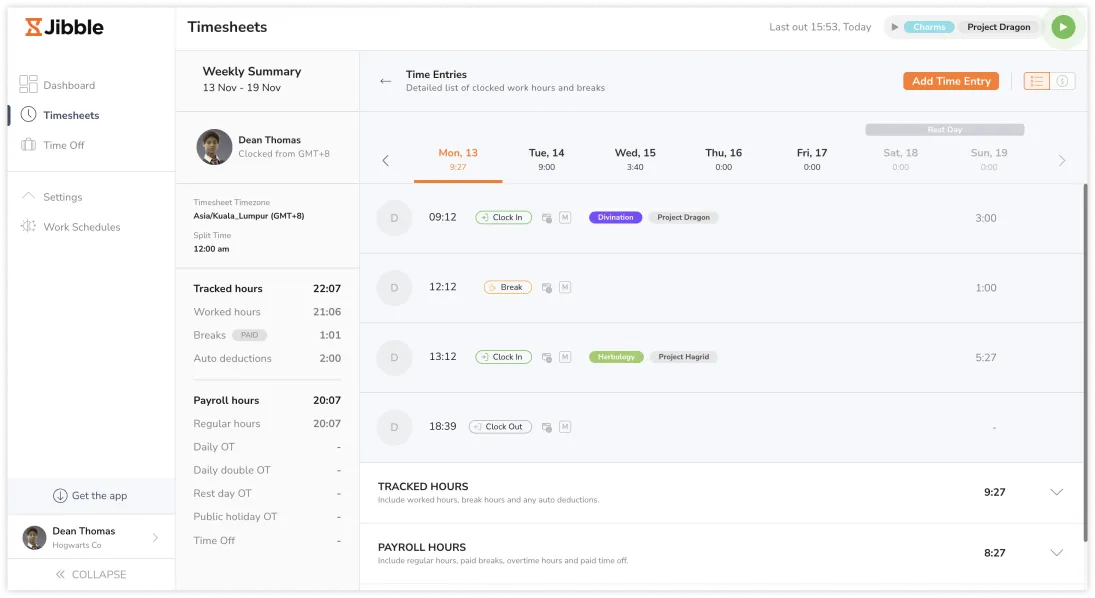Click the location icon on the Break entry

tap(547, 288)
